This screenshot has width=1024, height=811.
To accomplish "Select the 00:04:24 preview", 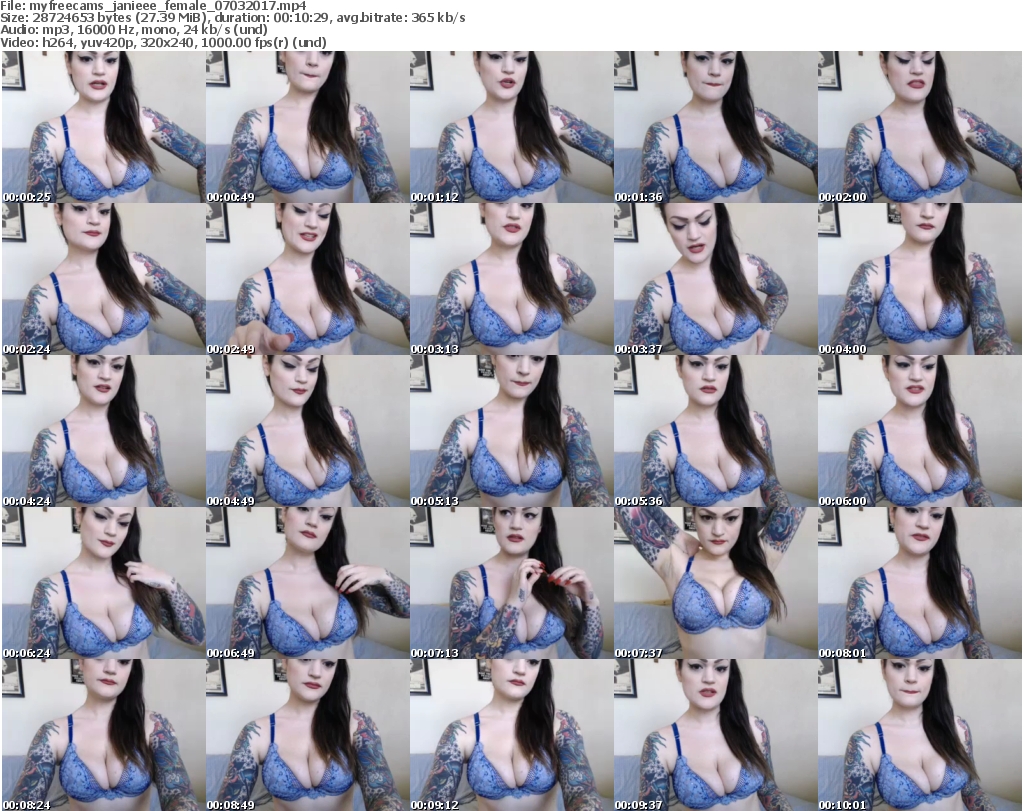I will [x=103, y=431].
